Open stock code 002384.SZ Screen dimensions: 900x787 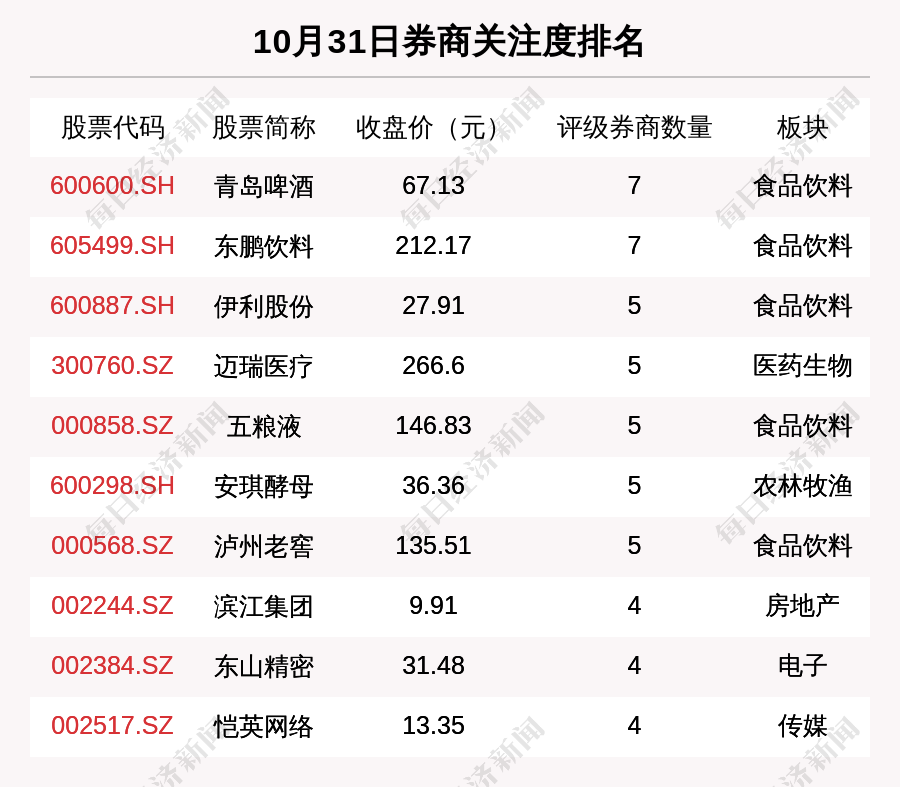(112, 666)
